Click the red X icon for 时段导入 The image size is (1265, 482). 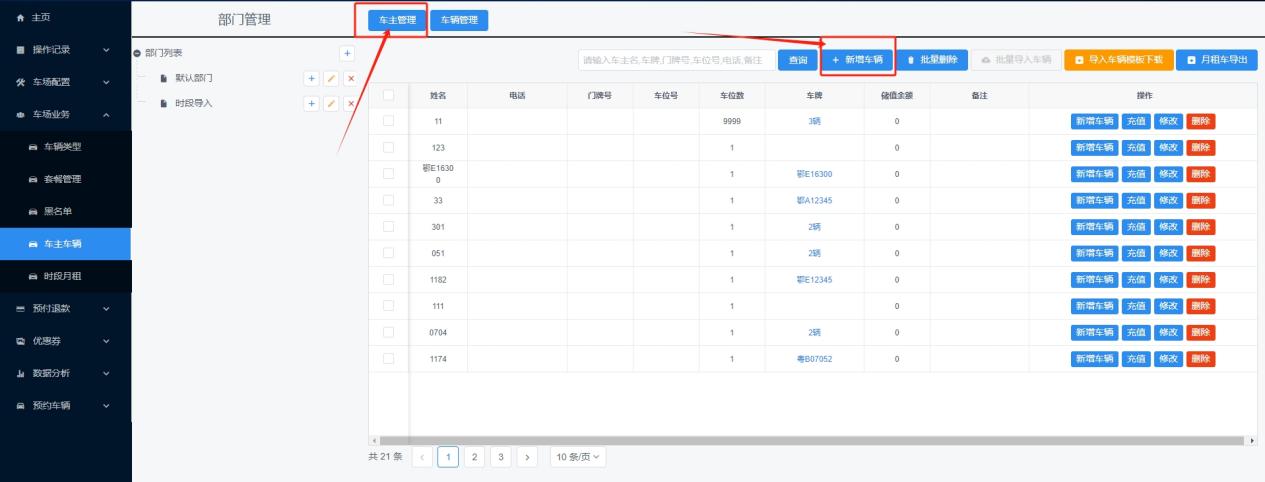(x=350, y=104)
